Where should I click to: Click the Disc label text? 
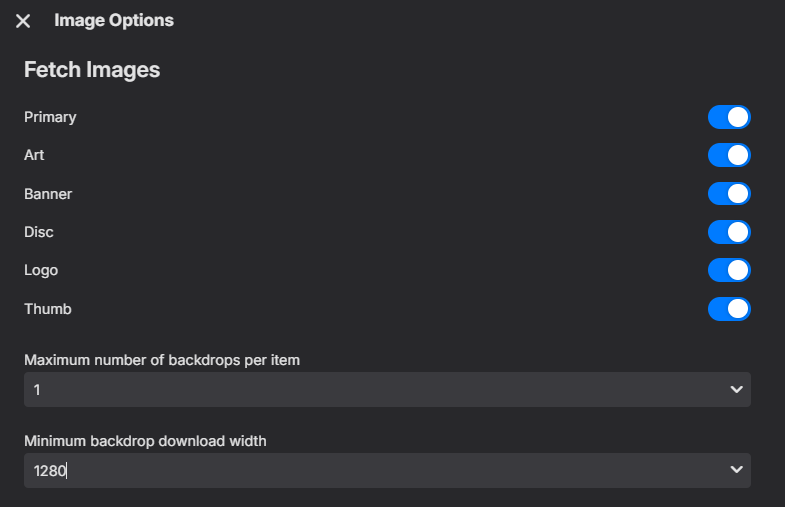click(x=39, y=232)
